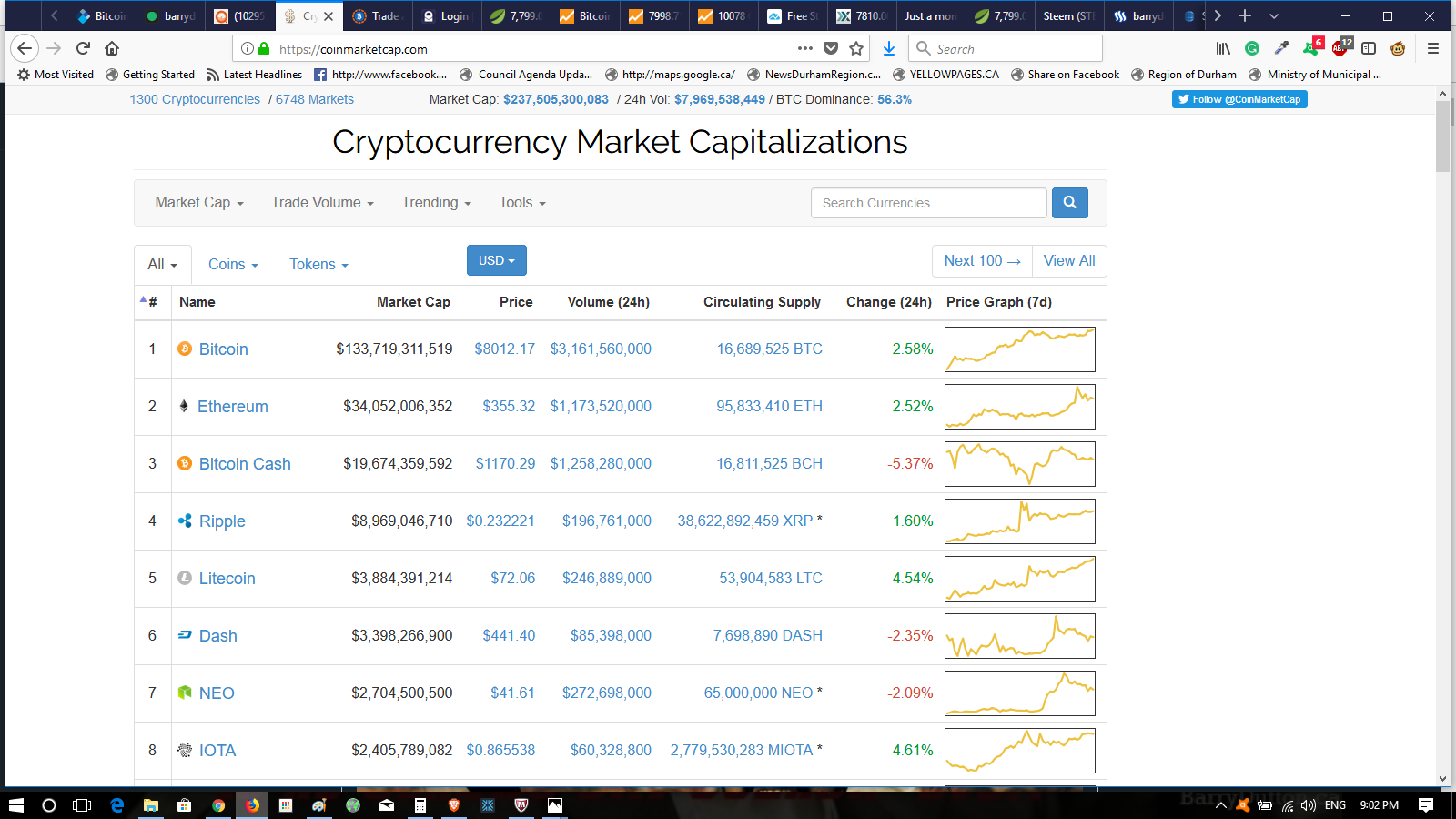
Task: Open the Firefox downloads panel
Action: coord(889,49)
